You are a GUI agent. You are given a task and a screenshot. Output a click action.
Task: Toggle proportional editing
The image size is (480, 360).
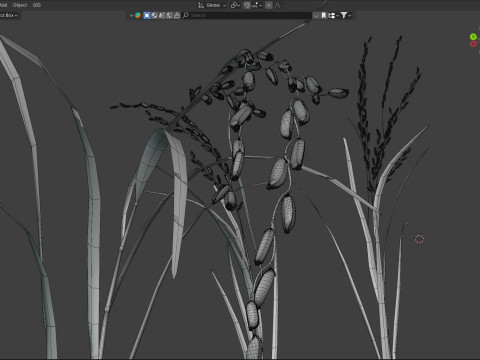(x=269, y=5)
